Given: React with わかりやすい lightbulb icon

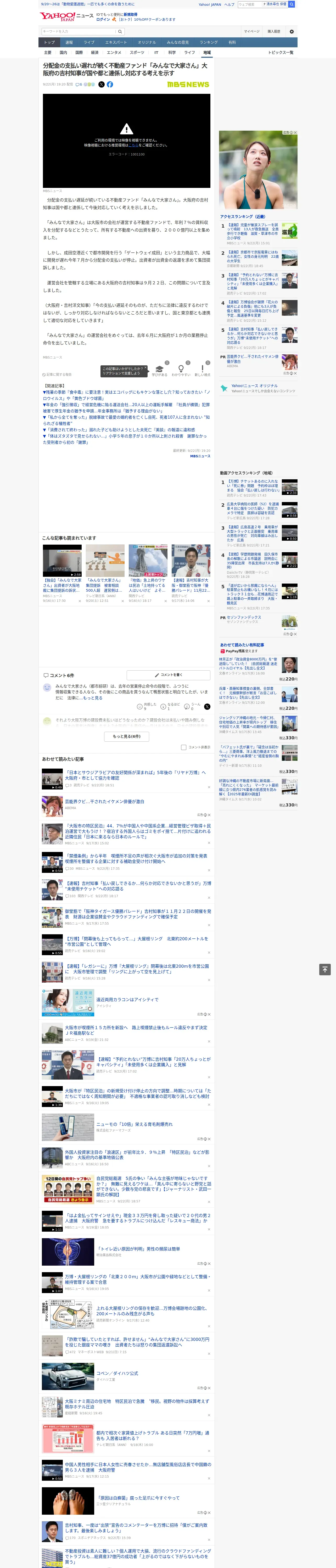Looking at the screenshot, I should pos(181,369).
